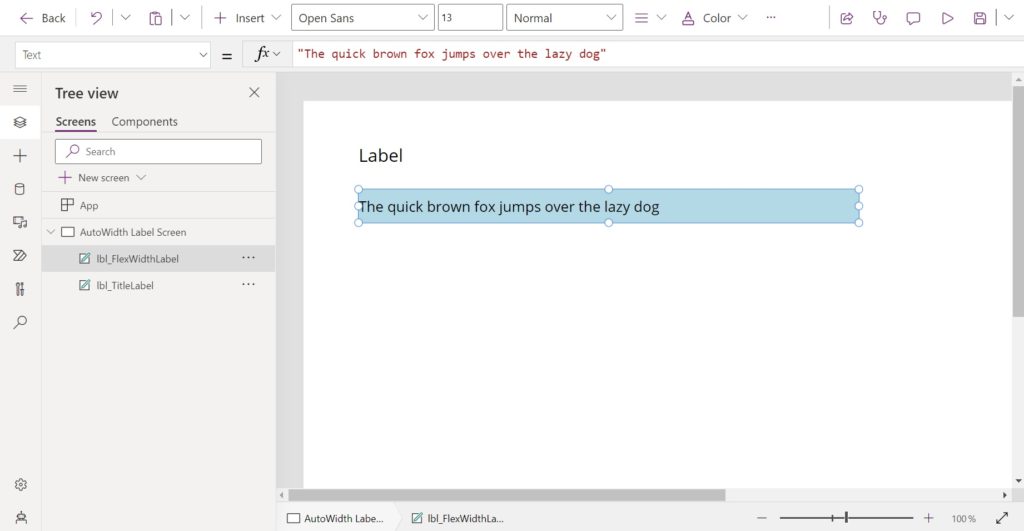Open the Text property selector dropdown
The width and height of the screenshot is (1024, 531).
click(x=112, y=55)
